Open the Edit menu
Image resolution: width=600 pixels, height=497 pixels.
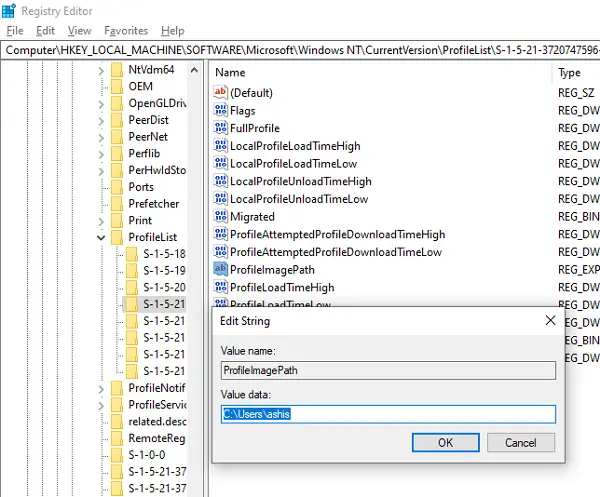click(46, 31)
